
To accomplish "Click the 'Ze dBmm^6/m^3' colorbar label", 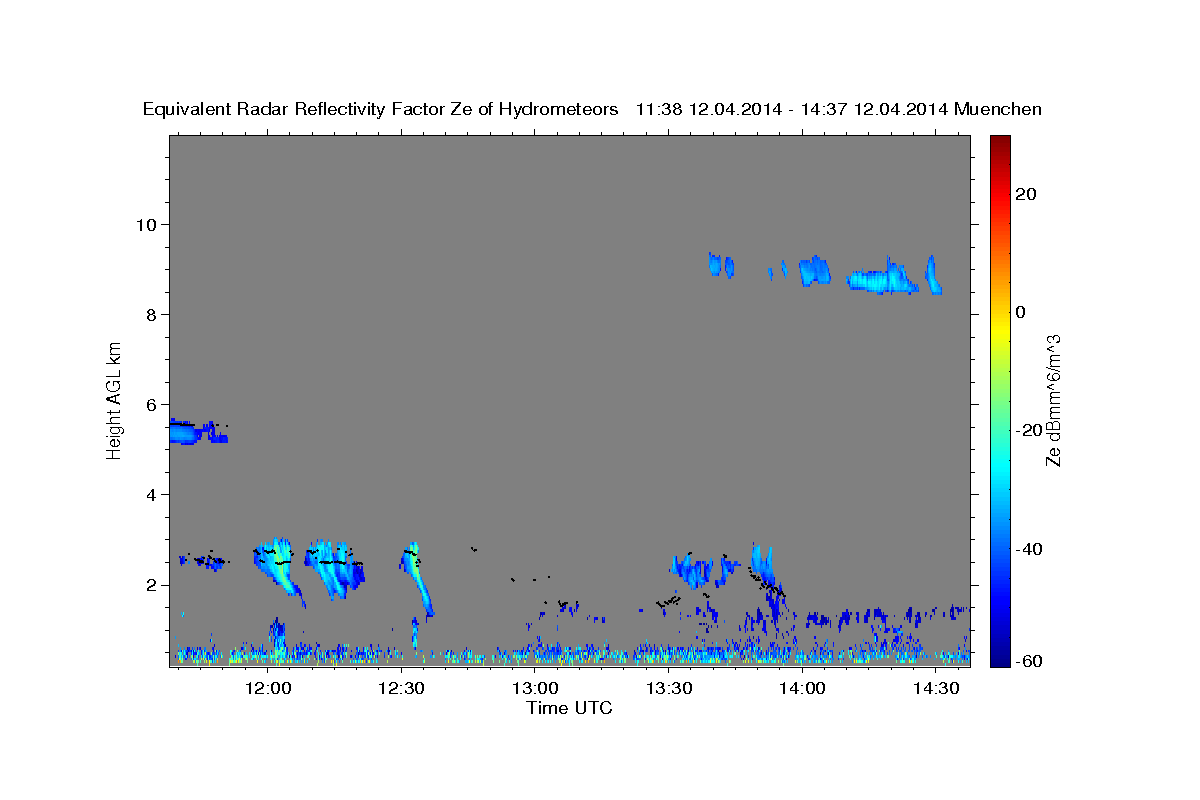I will (x=1053, y=400).
